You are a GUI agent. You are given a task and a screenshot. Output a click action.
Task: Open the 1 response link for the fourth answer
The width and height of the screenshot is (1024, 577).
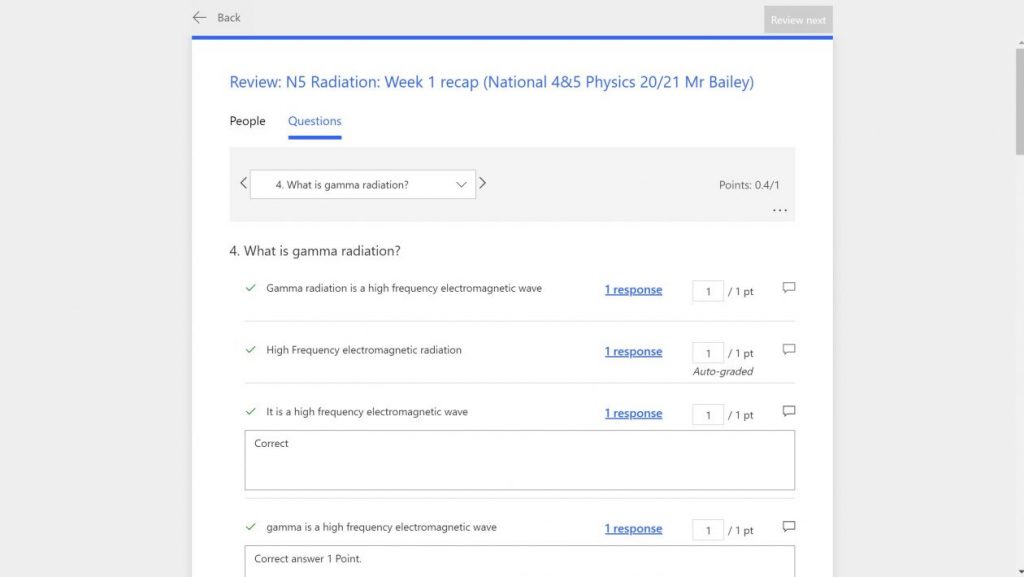(633, 527)
